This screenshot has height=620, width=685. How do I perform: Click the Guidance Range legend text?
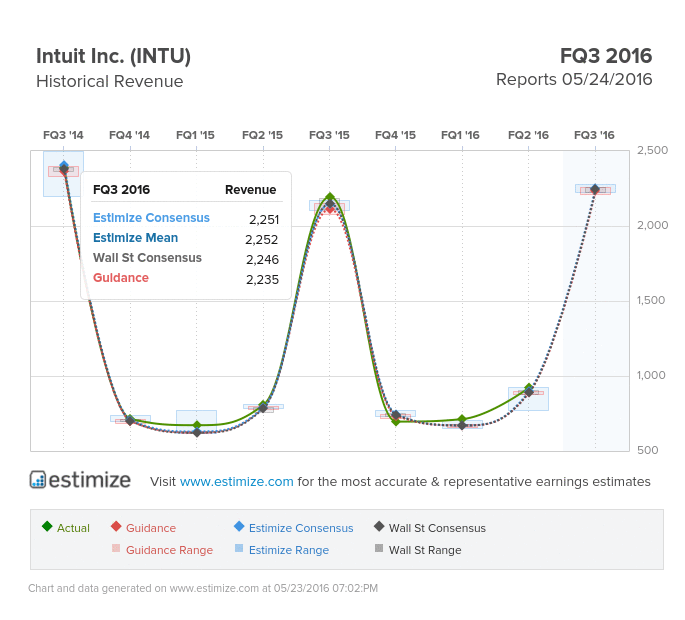170,550
